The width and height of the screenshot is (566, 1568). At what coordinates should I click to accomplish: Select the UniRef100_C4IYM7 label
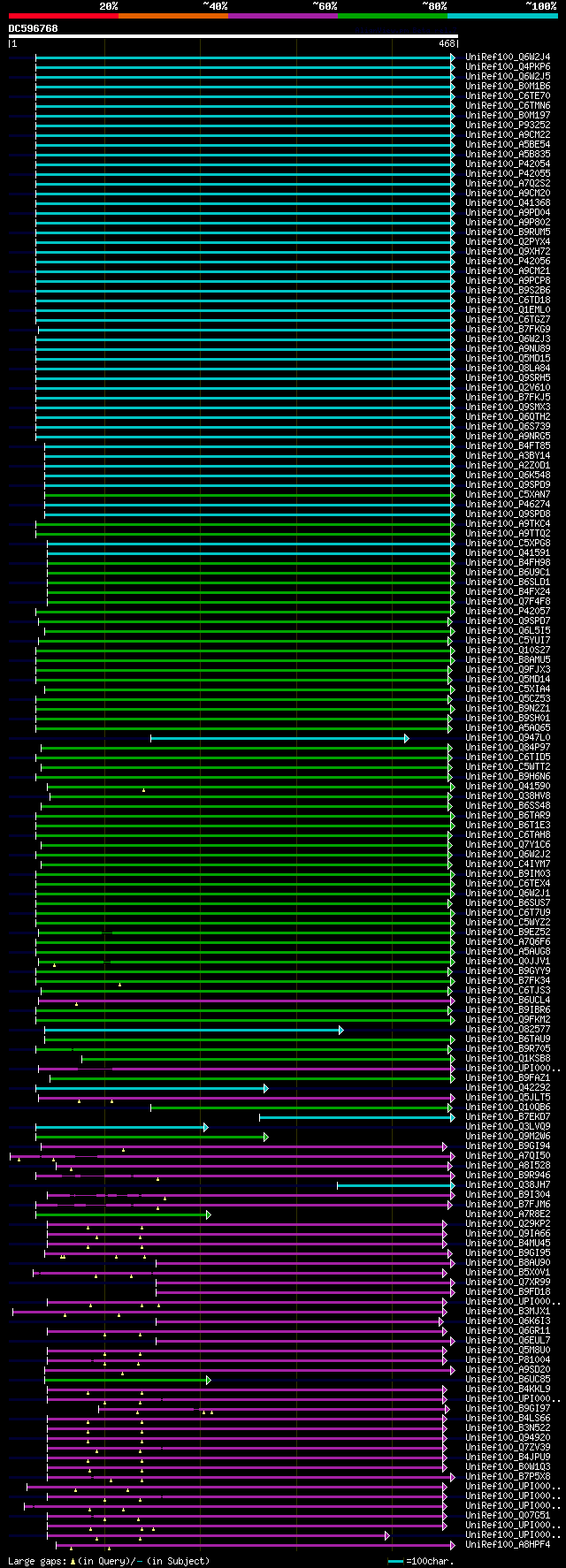(508, 864)
